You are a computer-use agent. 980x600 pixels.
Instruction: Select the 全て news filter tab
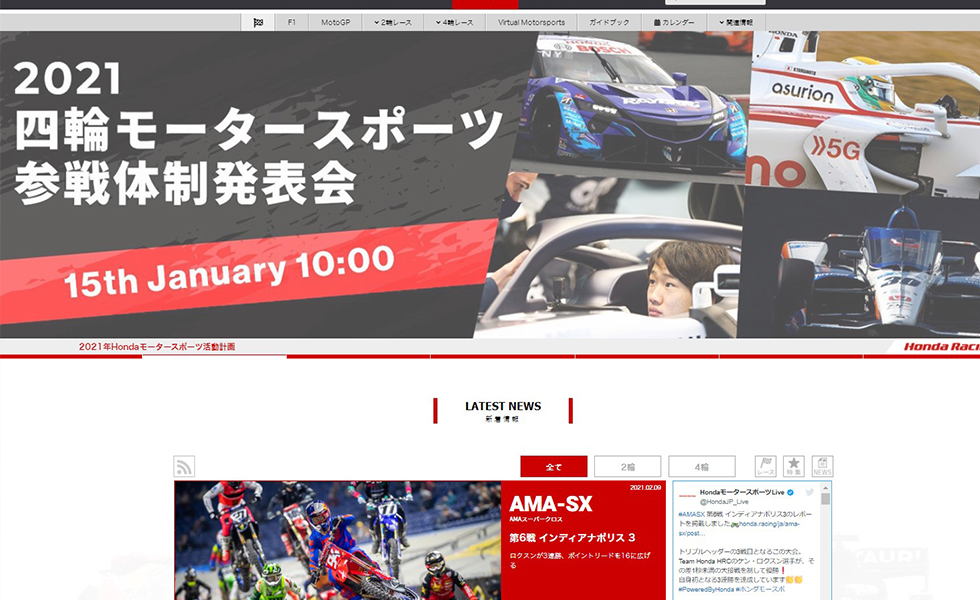pos(554,467)
